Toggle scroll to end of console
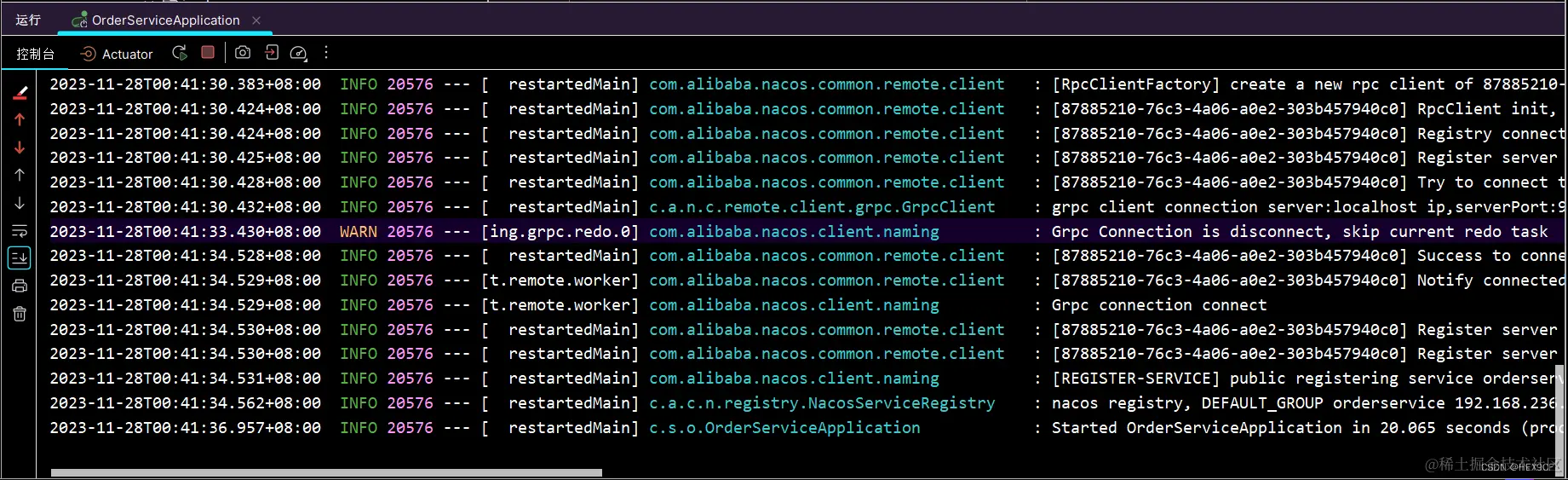This screenshot has width=1568, height=480. pyautogui.click(x=20, y=257)
